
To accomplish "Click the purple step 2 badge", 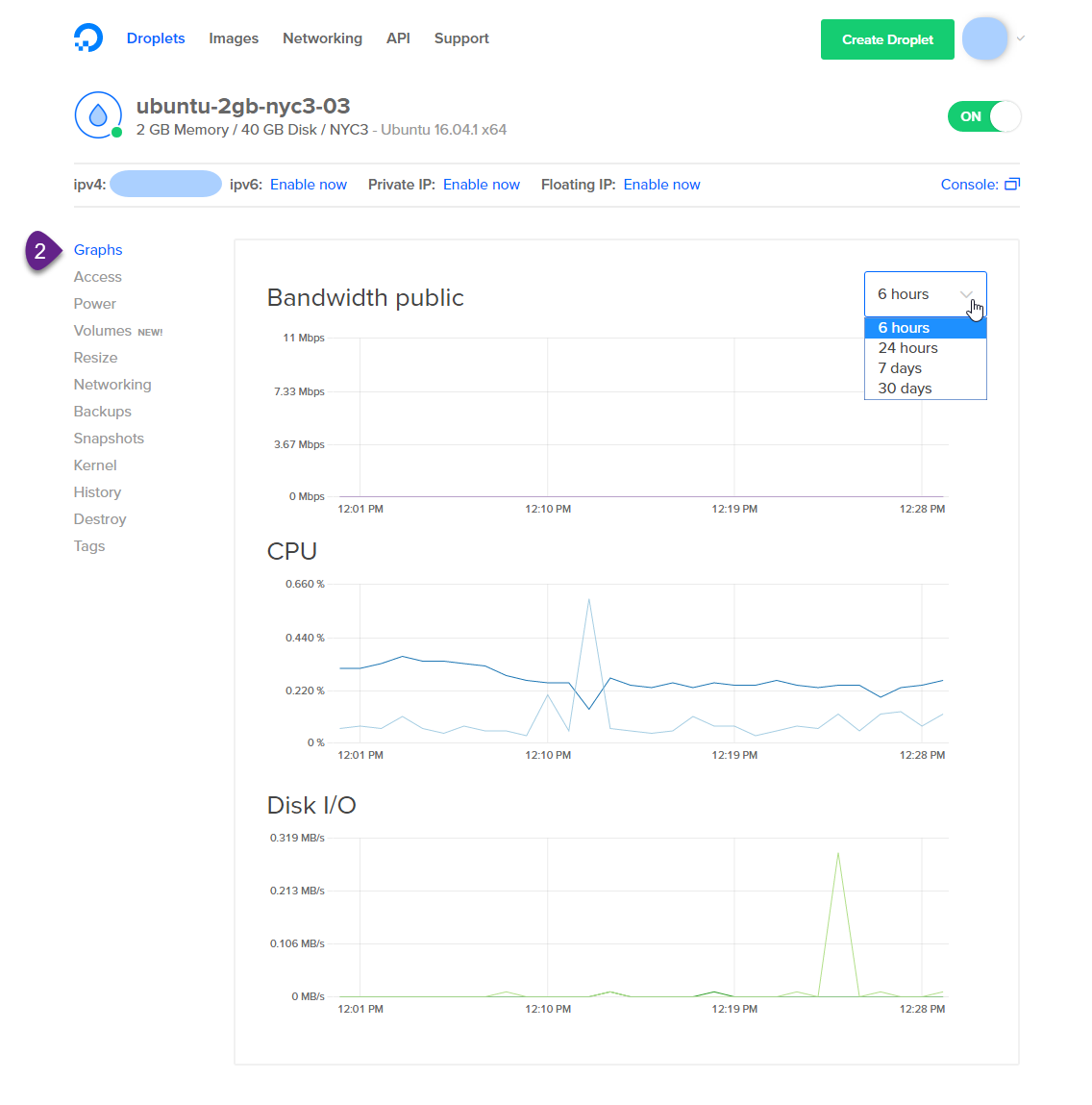I will point(40,250).
